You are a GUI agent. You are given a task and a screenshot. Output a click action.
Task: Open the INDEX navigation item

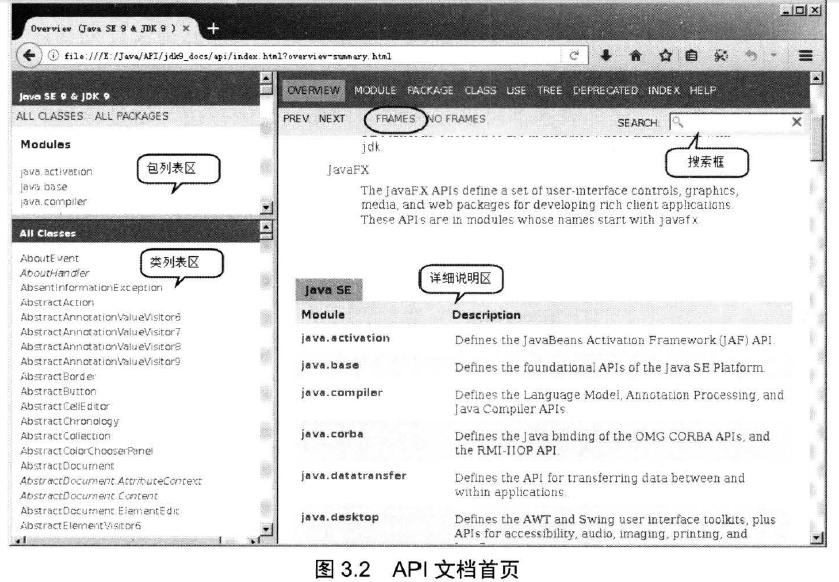tap(663, 90)
